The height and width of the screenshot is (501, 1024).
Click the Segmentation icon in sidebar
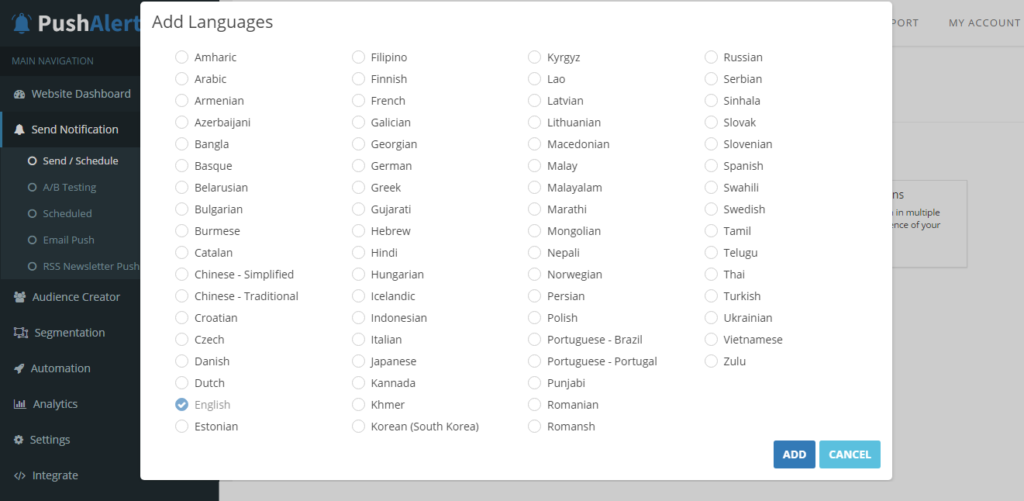(x=21, y=332)
